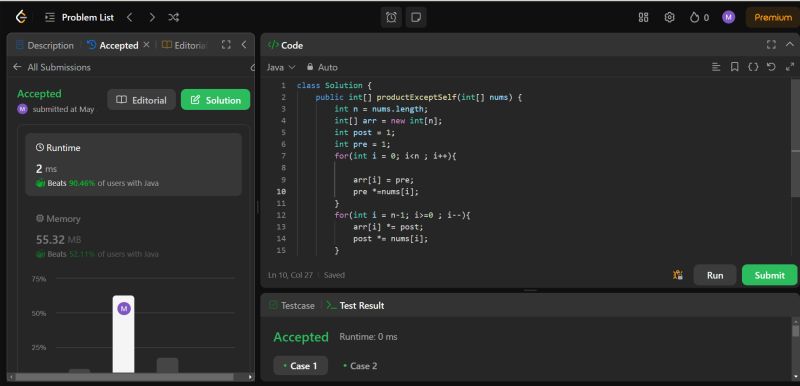Open the layout grid icon
The image size is (800, 386).
[x=643, y=17]
